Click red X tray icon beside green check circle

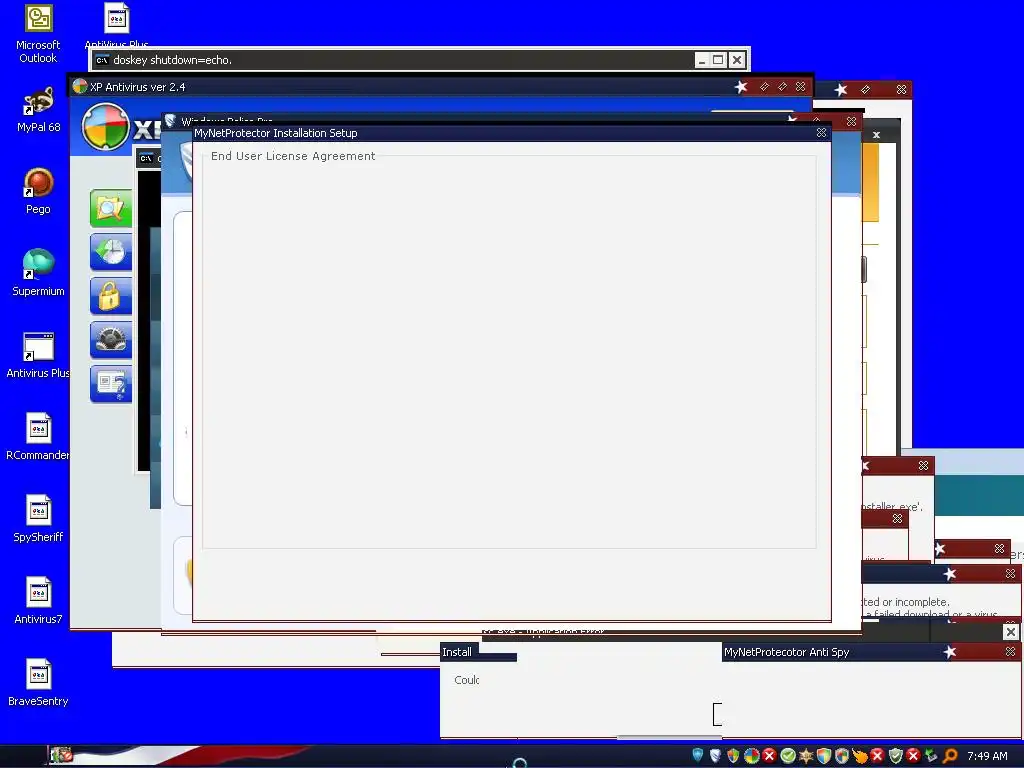point(769,756)
